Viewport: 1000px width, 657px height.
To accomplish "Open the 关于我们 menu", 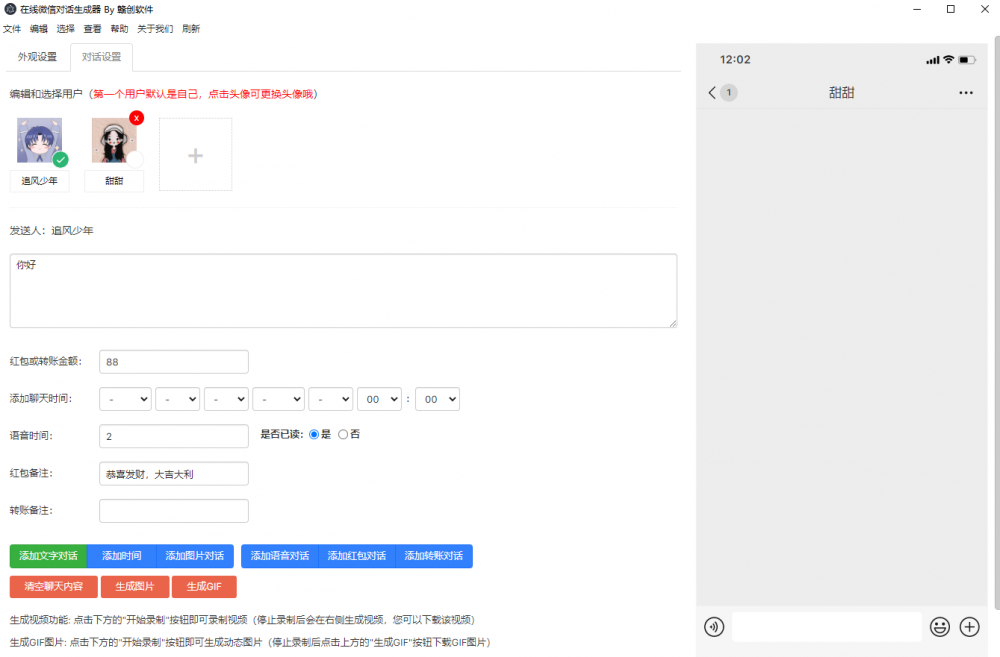I will [155, 29].
